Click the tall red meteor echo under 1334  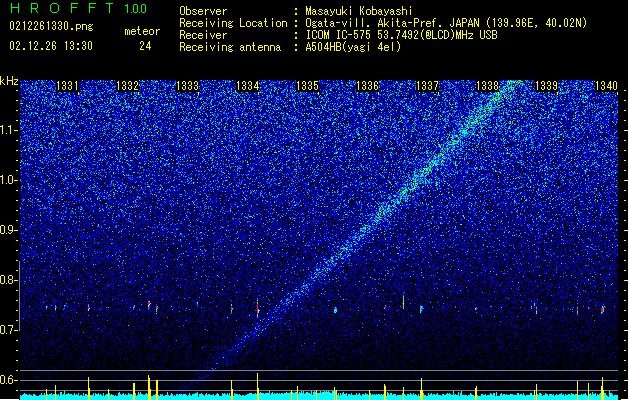(258, 308)
